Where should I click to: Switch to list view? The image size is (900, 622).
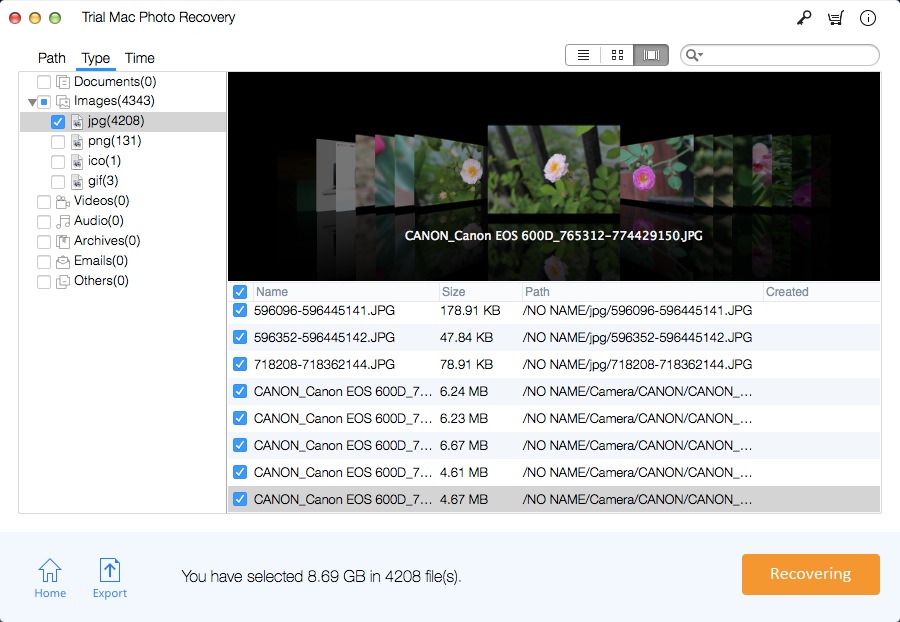(582, 55)
